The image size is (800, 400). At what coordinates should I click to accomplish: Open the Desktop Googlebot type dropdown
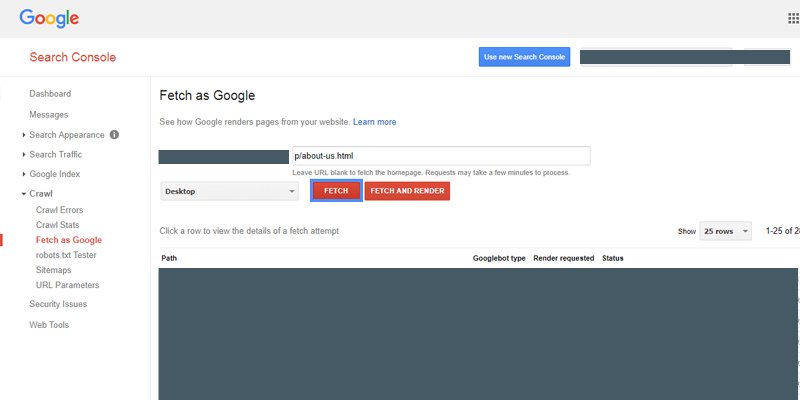coord(229,191)
